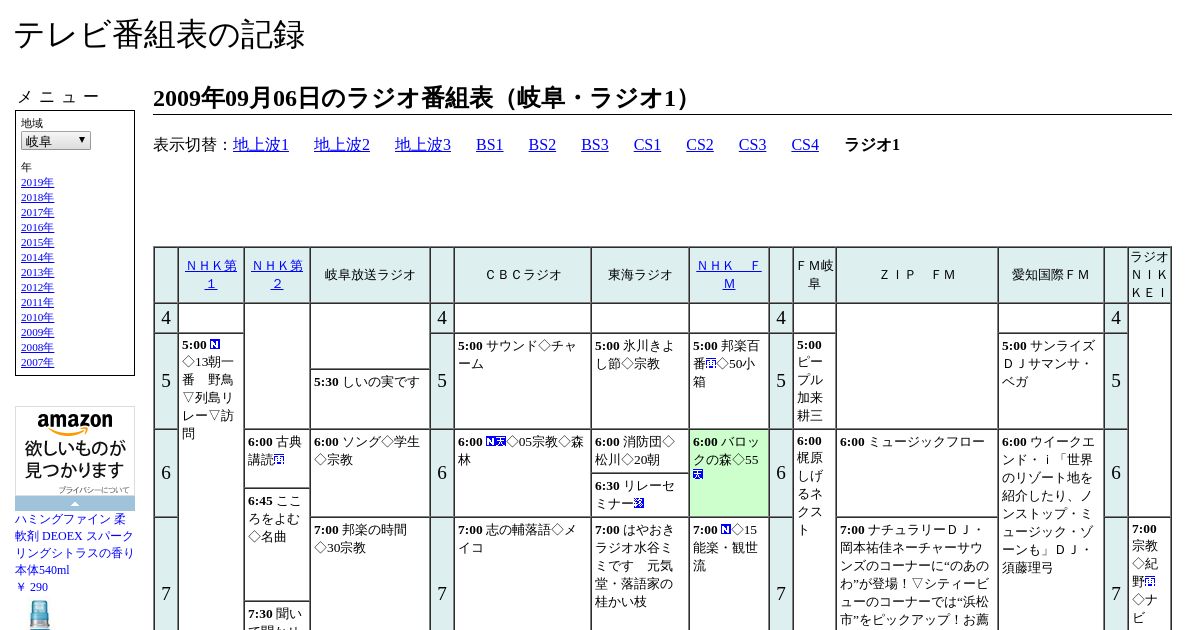The width and height of the screenshot is (1200, 630).
Task: Switch to the BS3 listing
Action: (595, 145)
